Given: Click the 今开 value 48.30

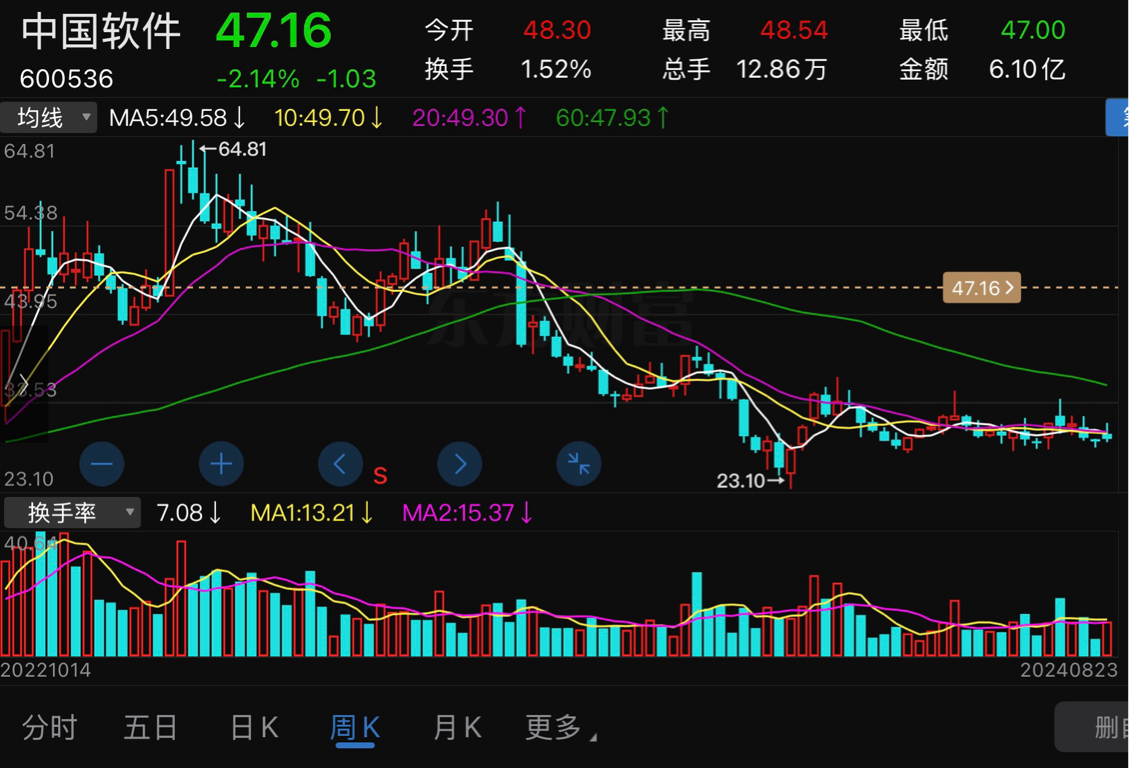Looking at the screenshot, I should click(557, 30).
